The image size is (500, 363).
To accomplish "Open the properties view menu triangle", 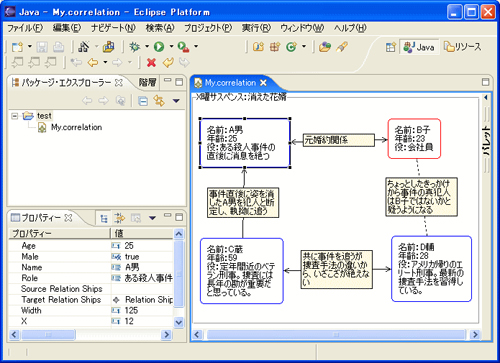I will (152, 218).
